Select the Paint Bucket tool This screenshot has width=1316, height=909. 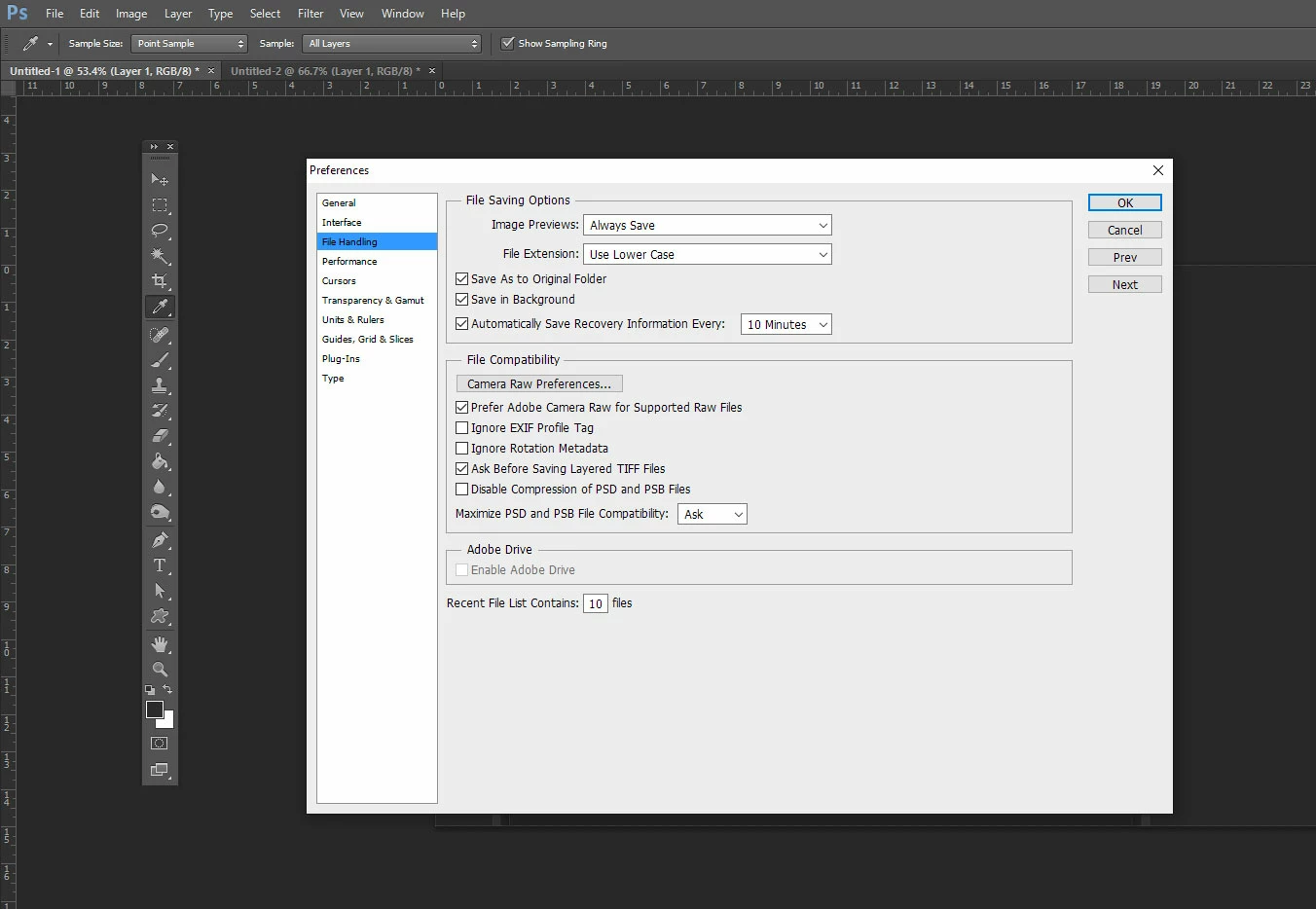pos(160,461)
